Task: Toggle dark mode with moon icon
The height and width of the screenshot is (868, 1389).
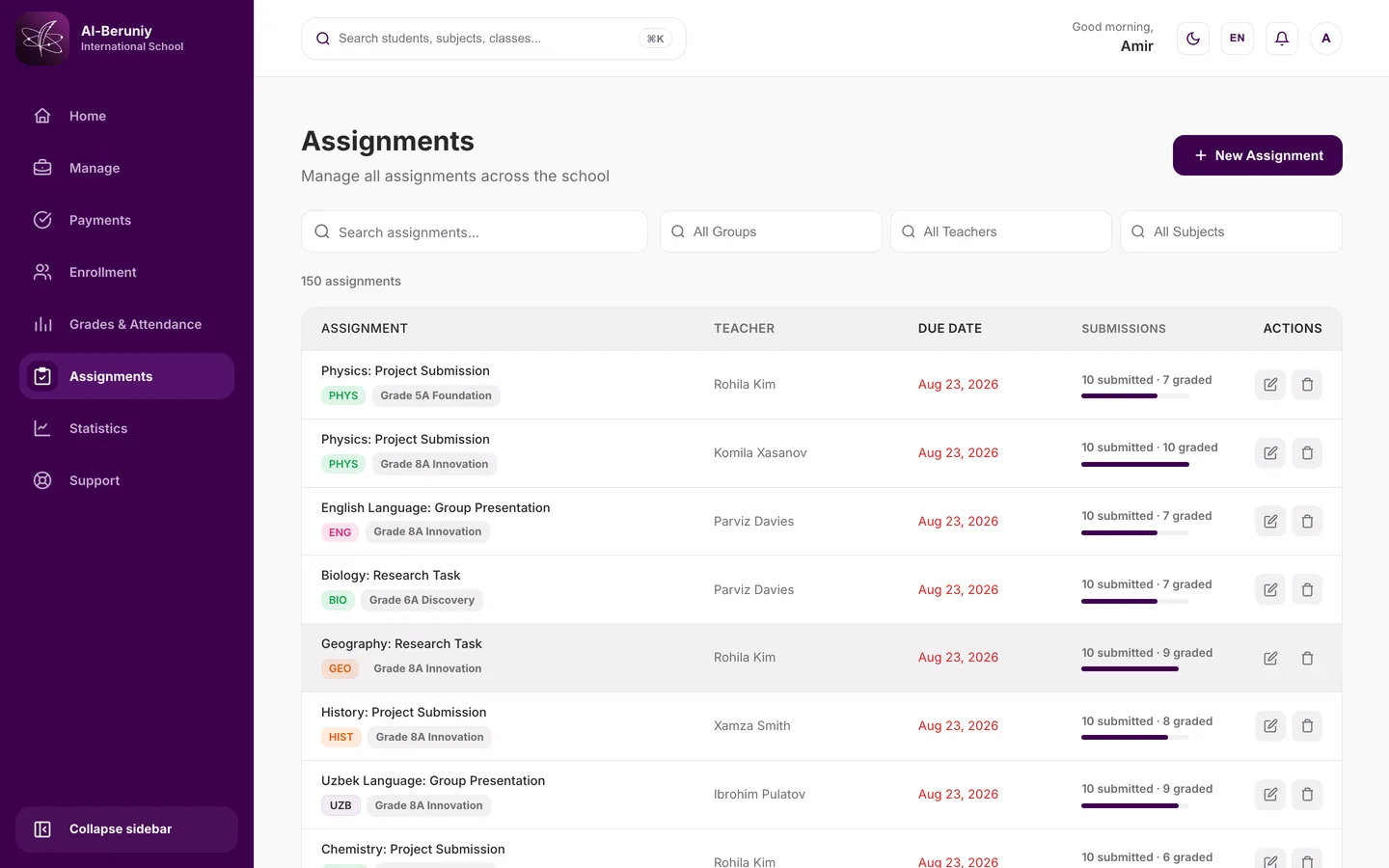Action: (x=1193, y=39)
